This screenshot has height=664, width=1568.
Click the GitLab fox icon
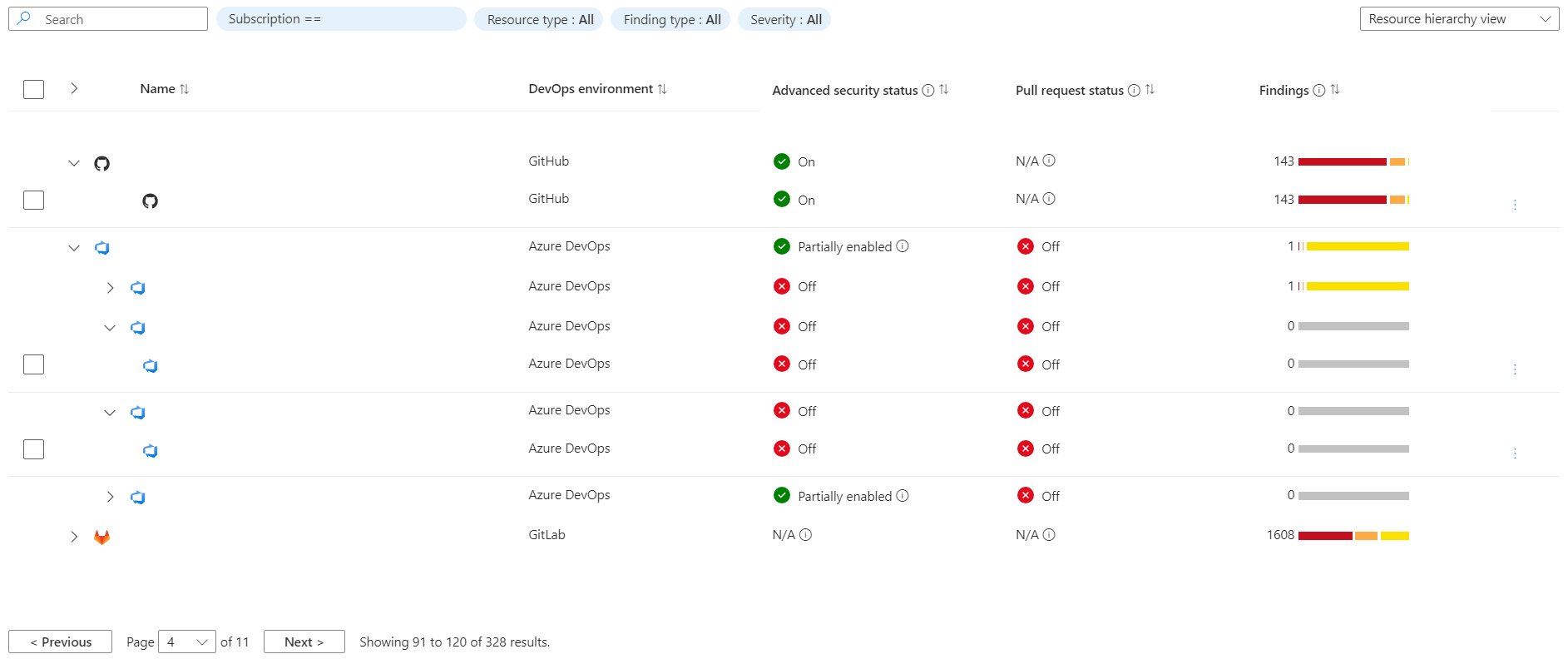[101, 538]
